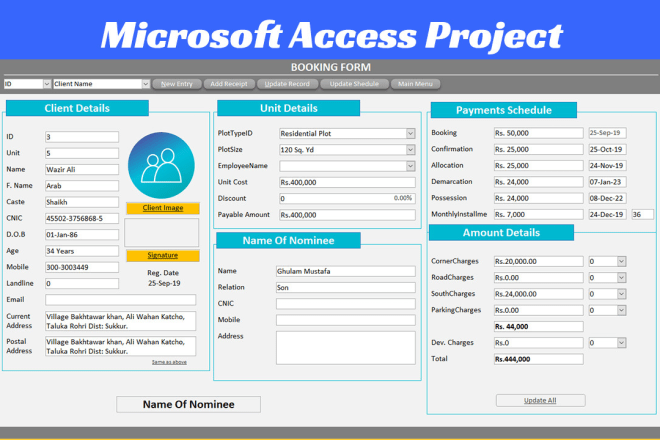This screenshot has height=440, width=660.
Task: Click the Name field Wazir Ali
Action: (82, 170)
